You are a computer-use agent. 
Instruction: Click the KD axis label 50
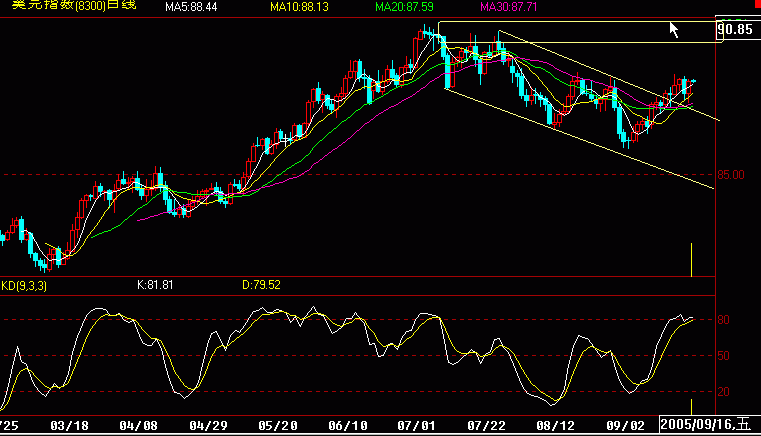click(x=723, y=356)
